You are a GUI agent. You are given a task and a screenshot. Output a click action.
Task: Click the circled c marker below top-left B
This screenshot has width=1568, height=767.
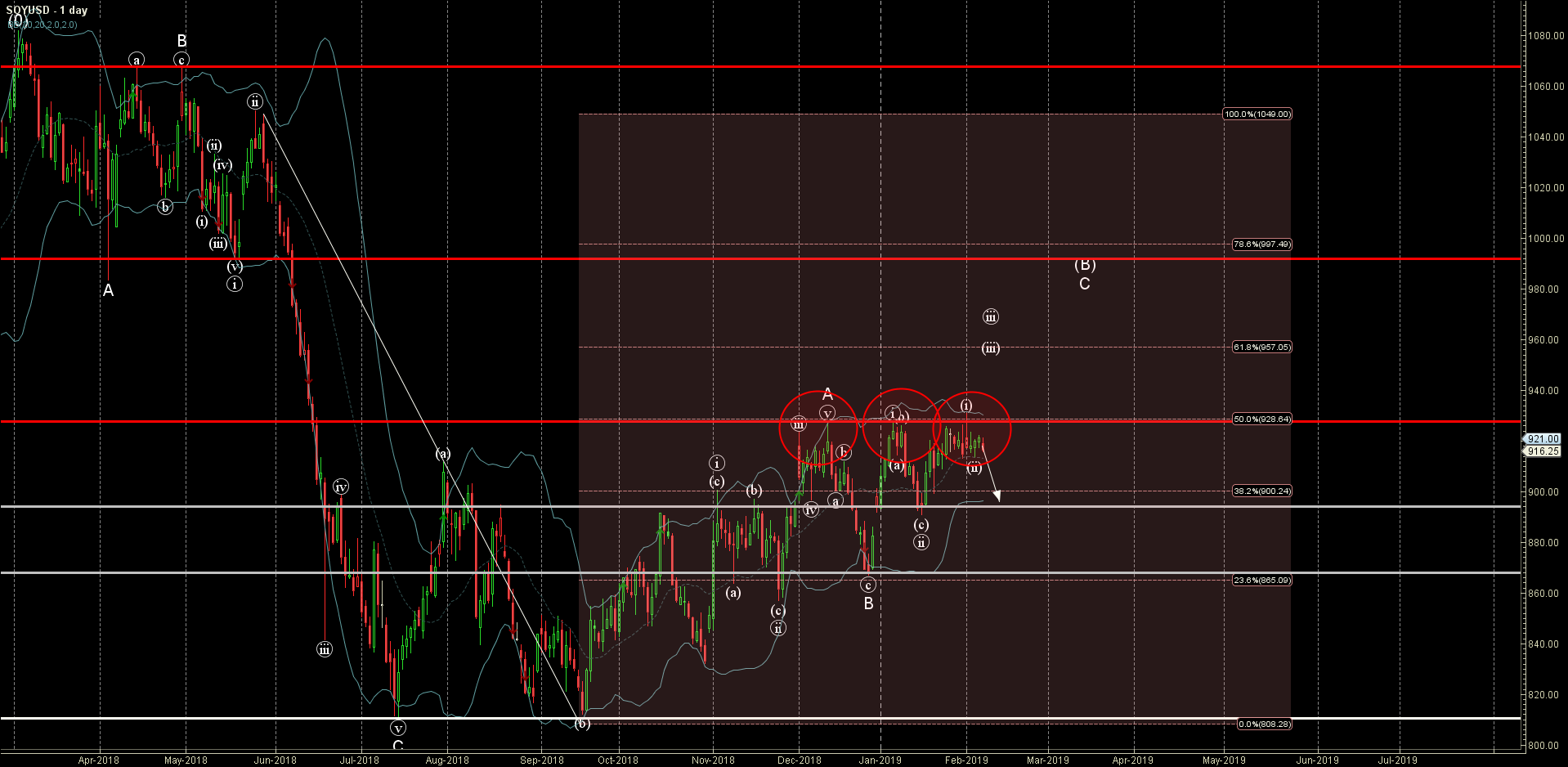coord(181,60)
